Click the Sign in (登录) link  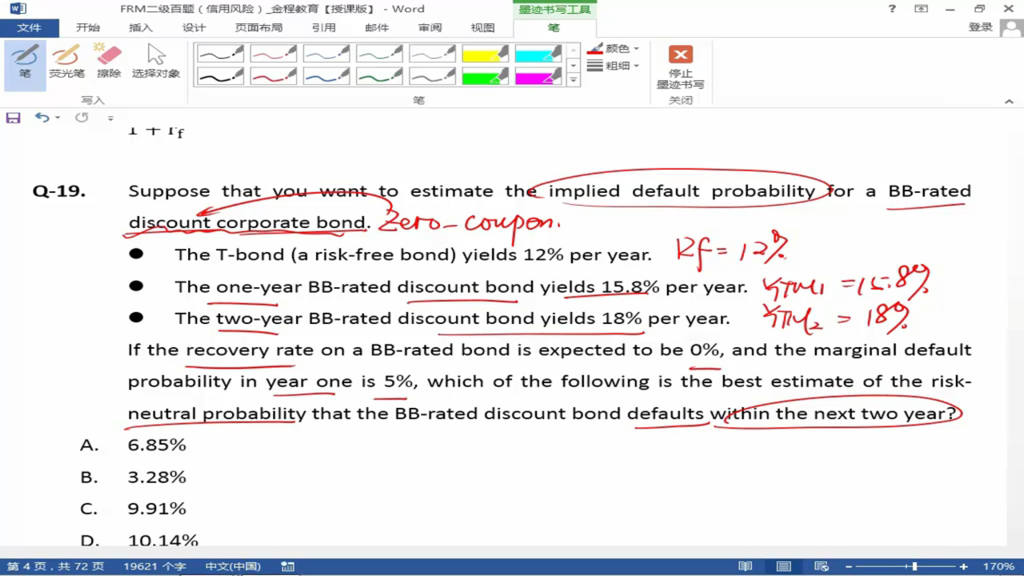(x=980, y=28)
